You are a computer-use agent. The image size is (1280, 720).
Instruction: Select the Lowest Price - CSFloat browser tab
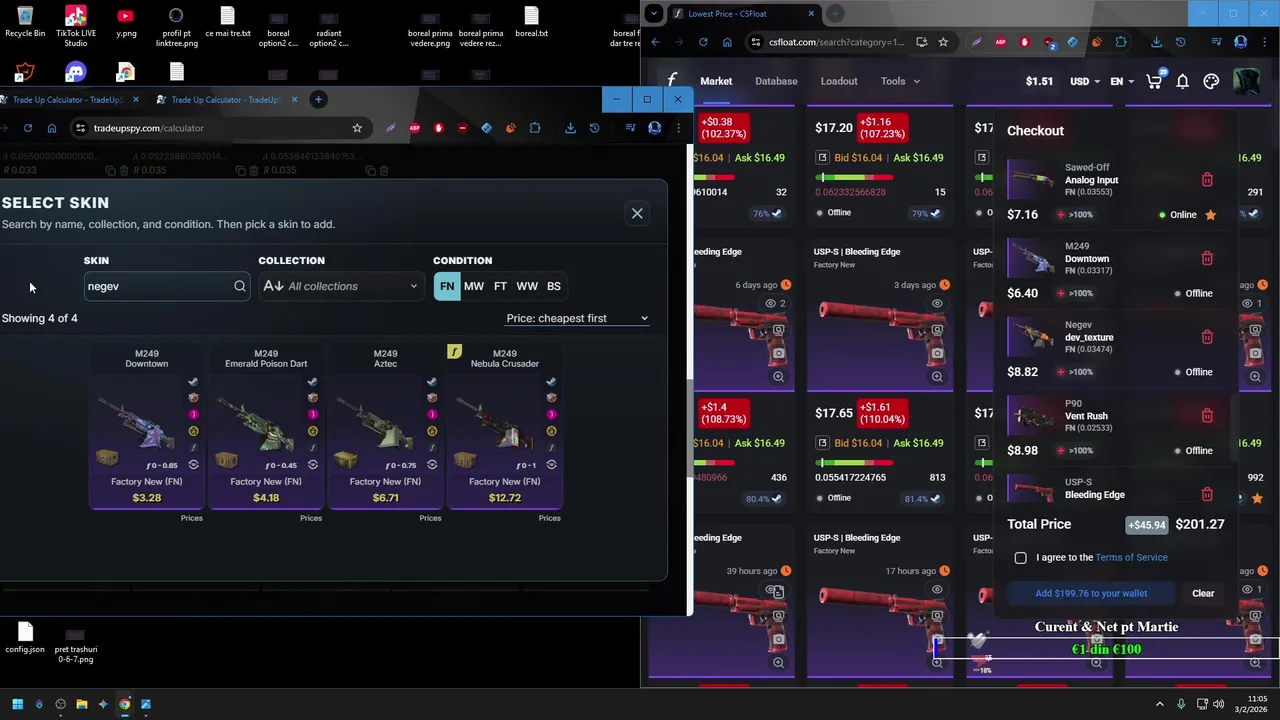click(x=743, y=13)
